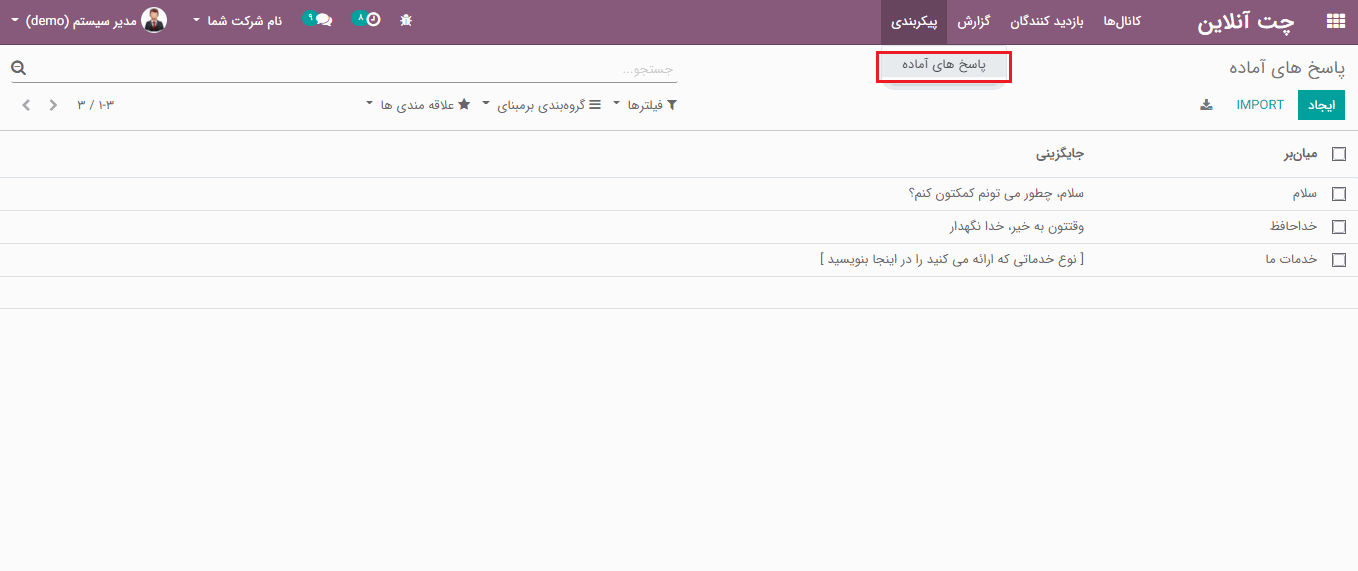Open نام شرکت شما company dropdown

pyautogui.click(x=237, y=20)
